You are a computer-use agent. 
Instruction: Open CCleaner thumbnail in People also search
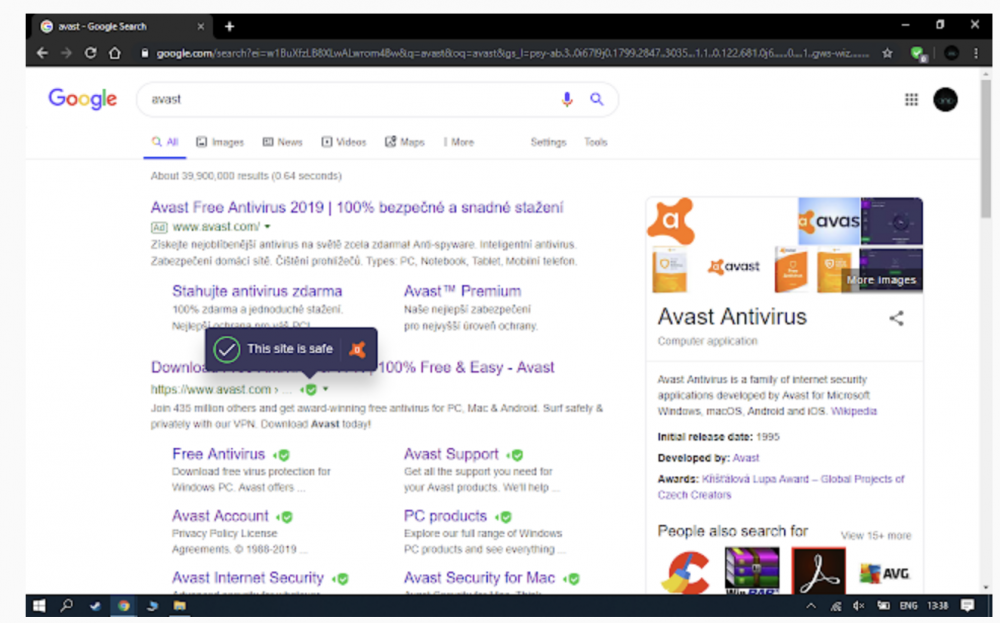pos(686,572)
